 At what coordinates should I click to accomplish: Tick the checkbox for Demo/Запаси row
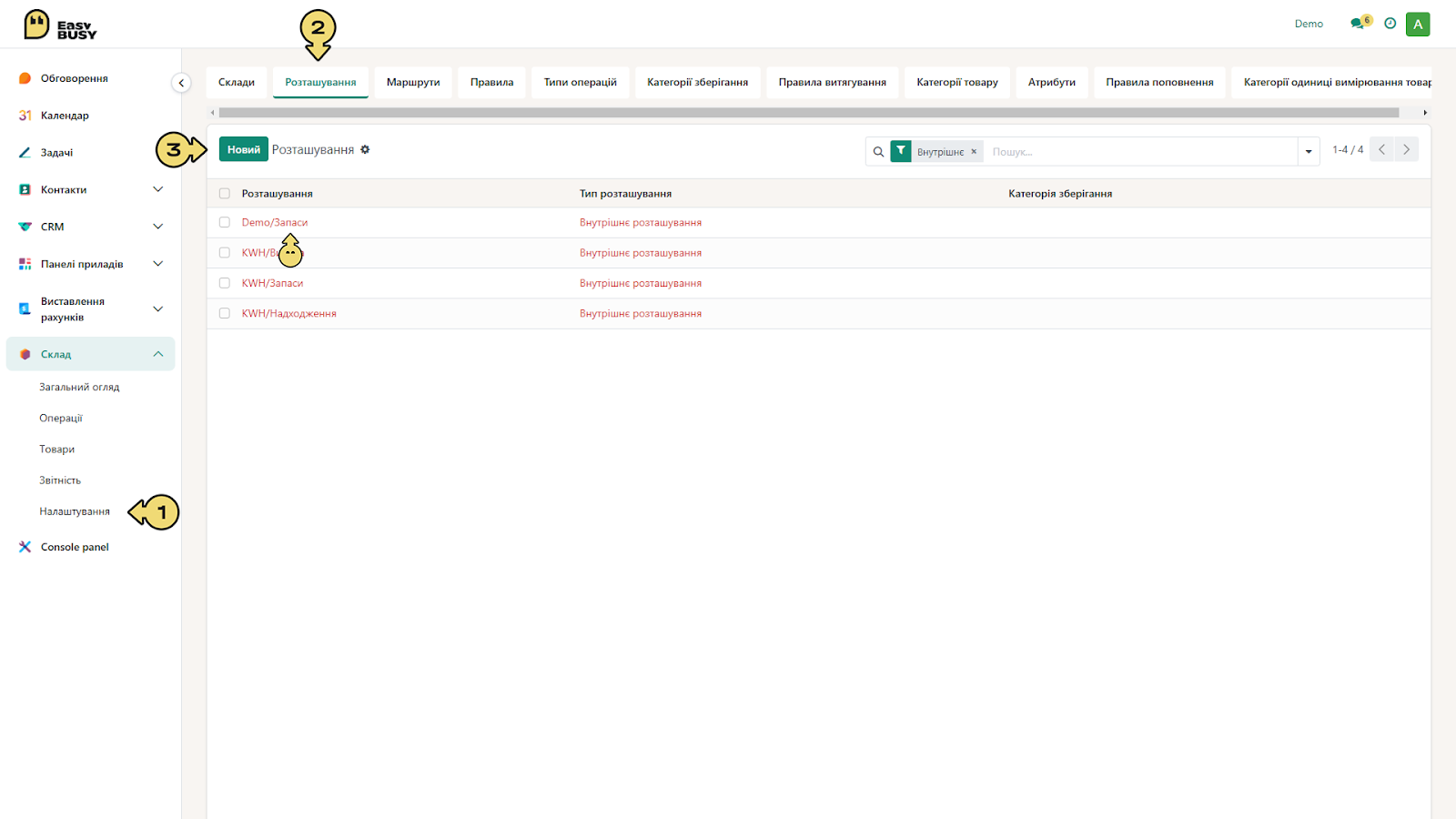pyautogui.click(x=225, y=222)
